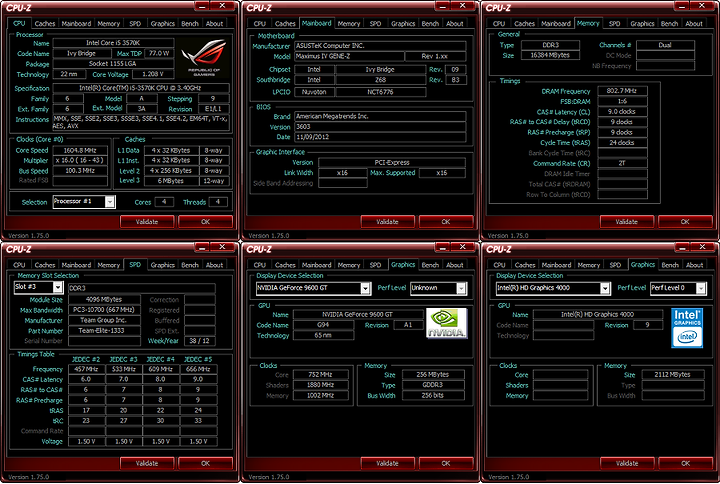This screenshot has width=720, height=484.
Task: Click the Cores count 4 field
Action: click(164, 202)
